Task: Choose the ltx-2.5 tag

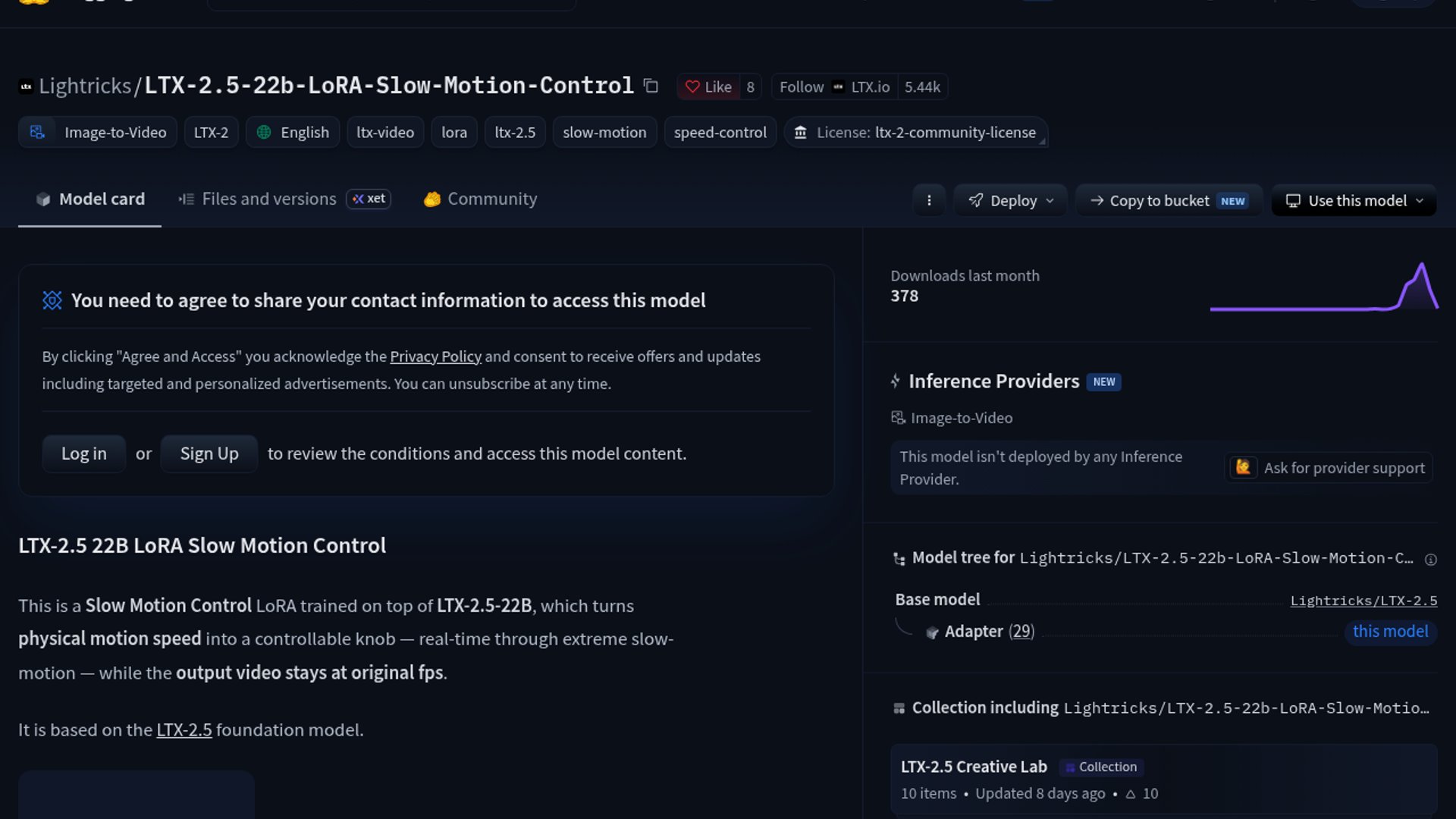Action: pos(515,132)
